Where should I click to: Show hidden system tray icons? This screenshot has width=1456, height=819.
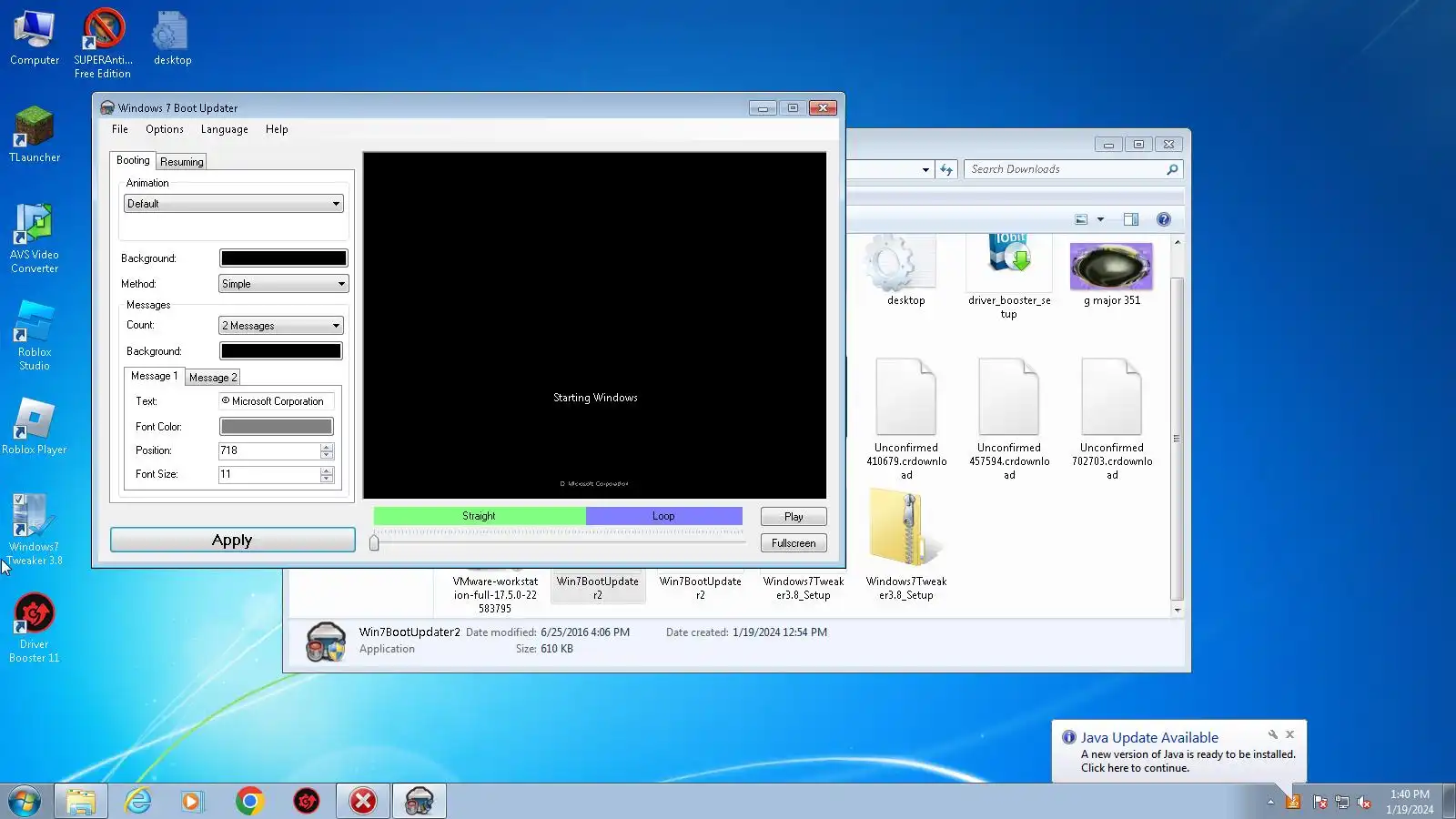coord(1270,802)
